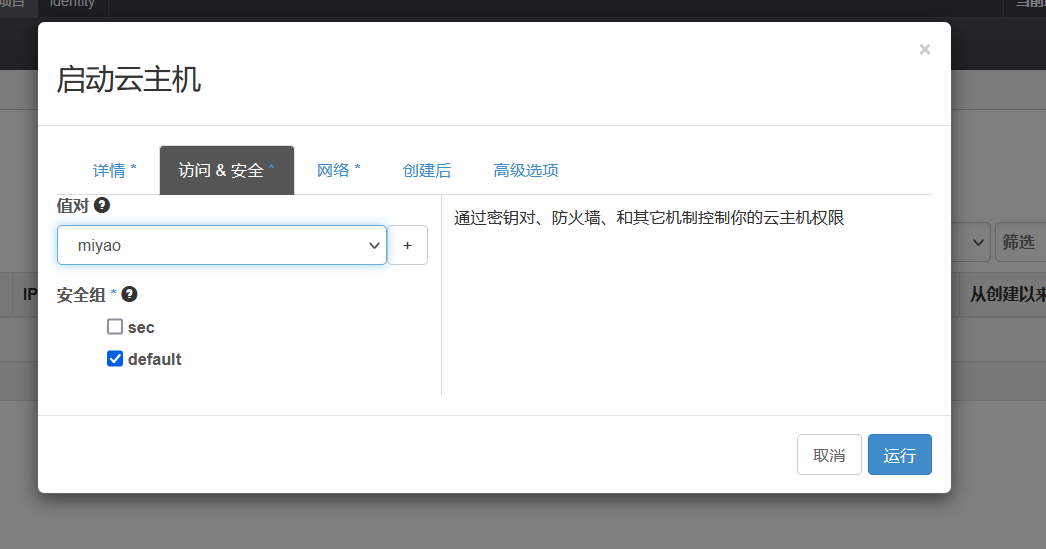Click the plus button to add key pair
The width and height of the screenshot is (1046, 549).
408,245
